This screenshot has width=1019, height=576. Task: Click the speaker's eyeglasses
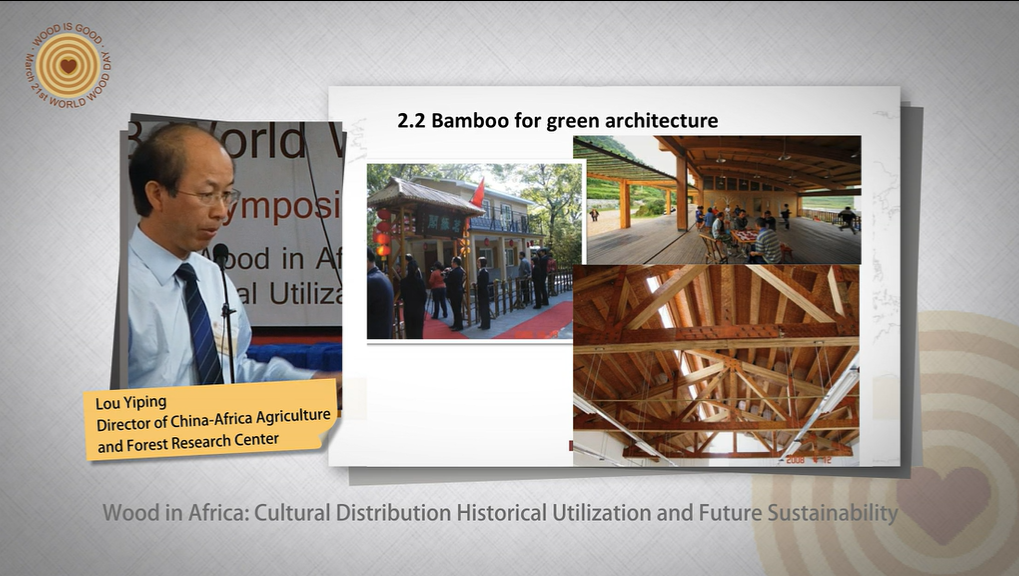coord(205,197)
